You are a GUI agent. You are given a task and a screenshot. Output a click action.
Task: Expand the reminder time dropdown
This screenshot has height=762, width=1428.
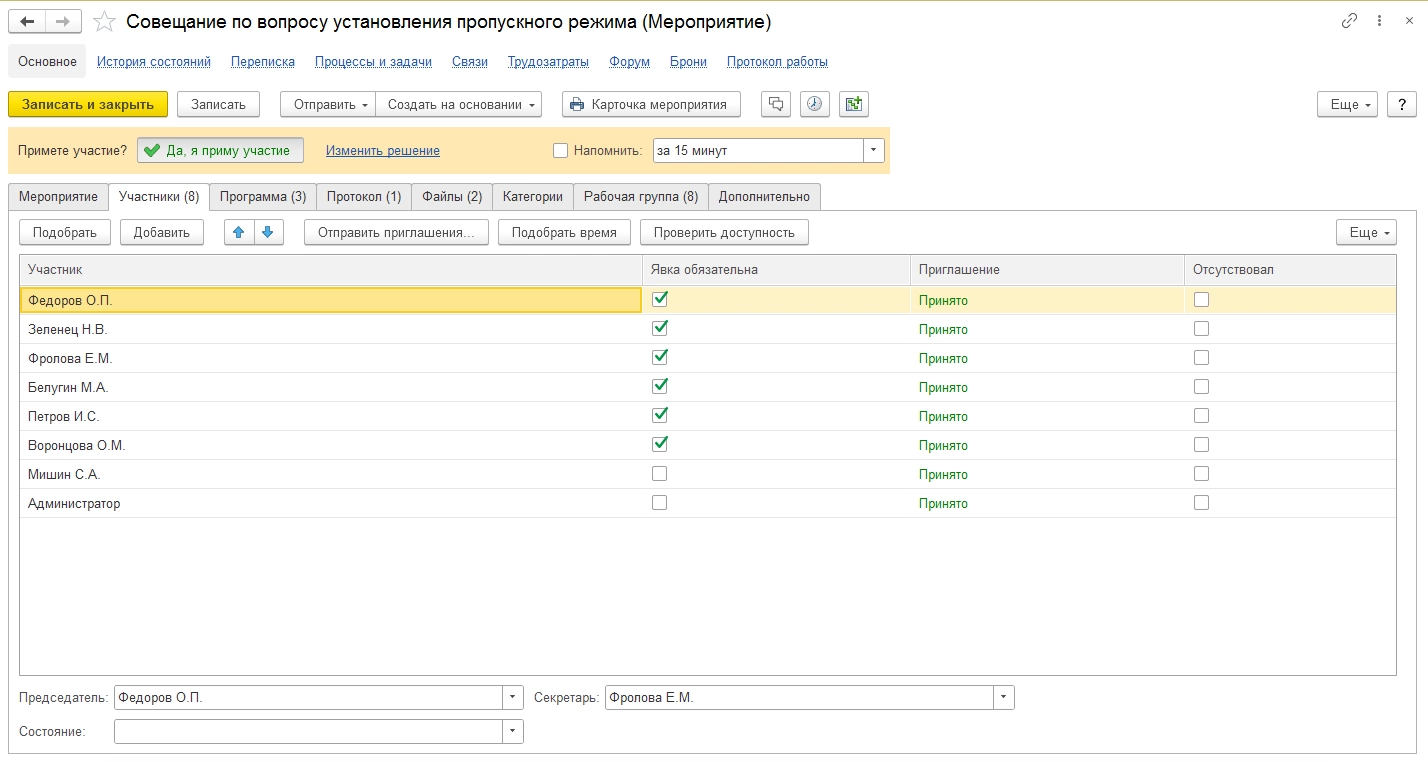coord(874,150)
